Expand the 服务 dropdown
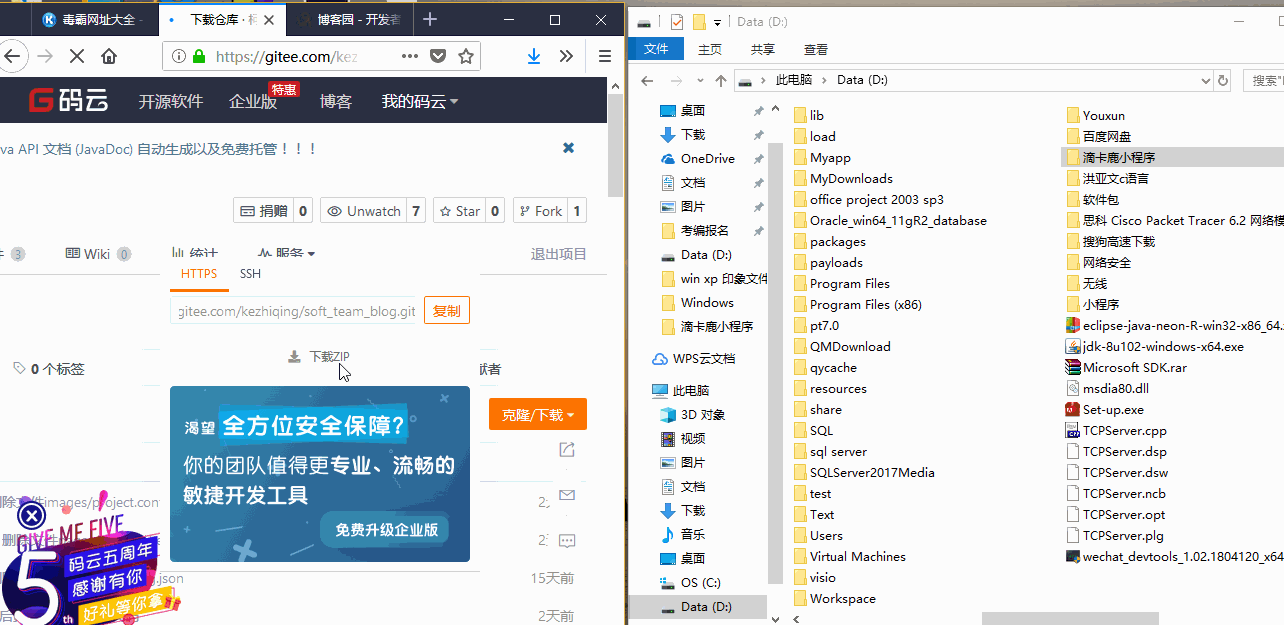This screenshot has width=1284, height=625. point(287,253)
